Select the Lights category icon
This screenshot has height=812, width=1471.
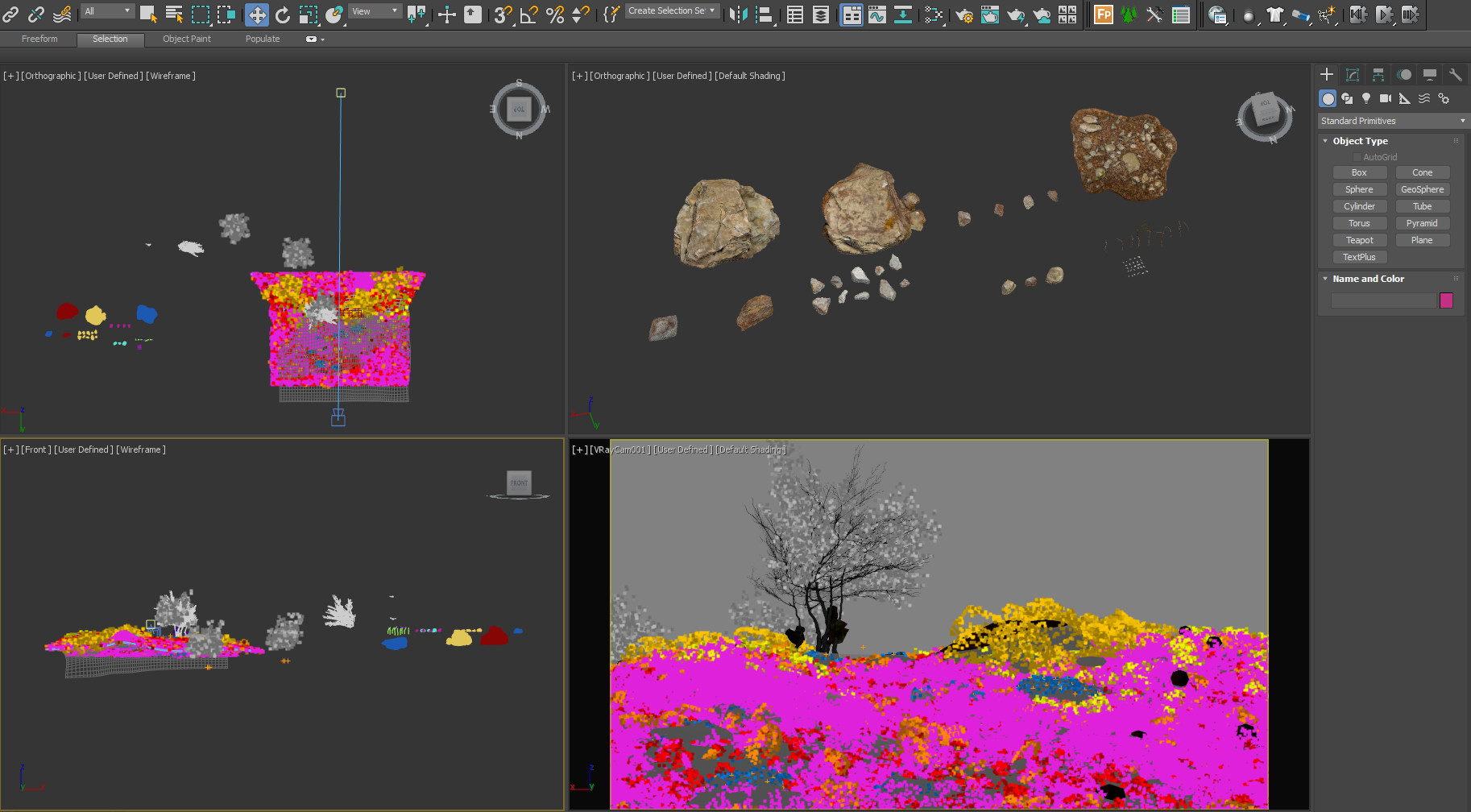click(x=1366, y=98)
